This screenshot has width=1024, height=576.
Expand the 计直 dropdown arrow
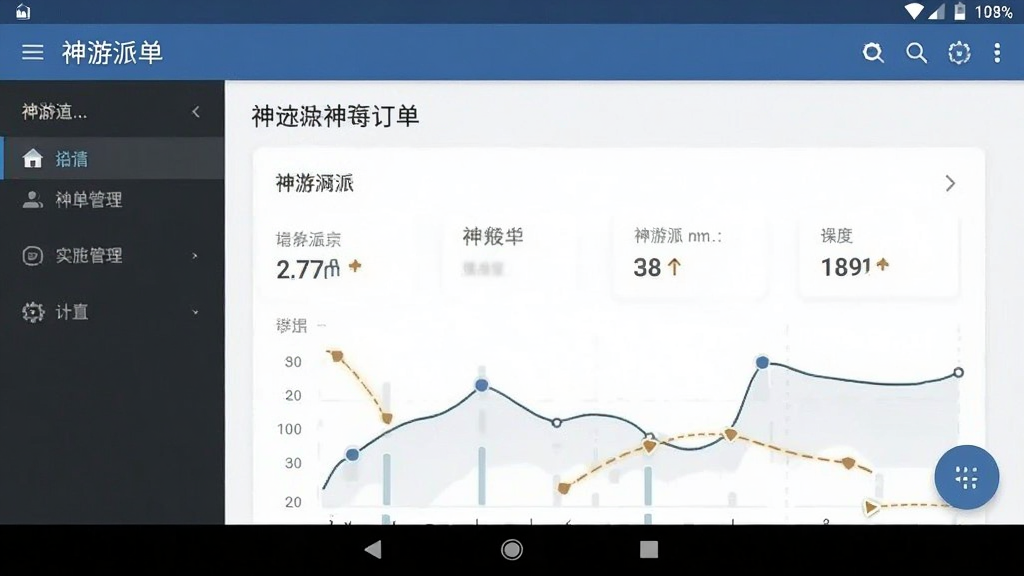195,312
